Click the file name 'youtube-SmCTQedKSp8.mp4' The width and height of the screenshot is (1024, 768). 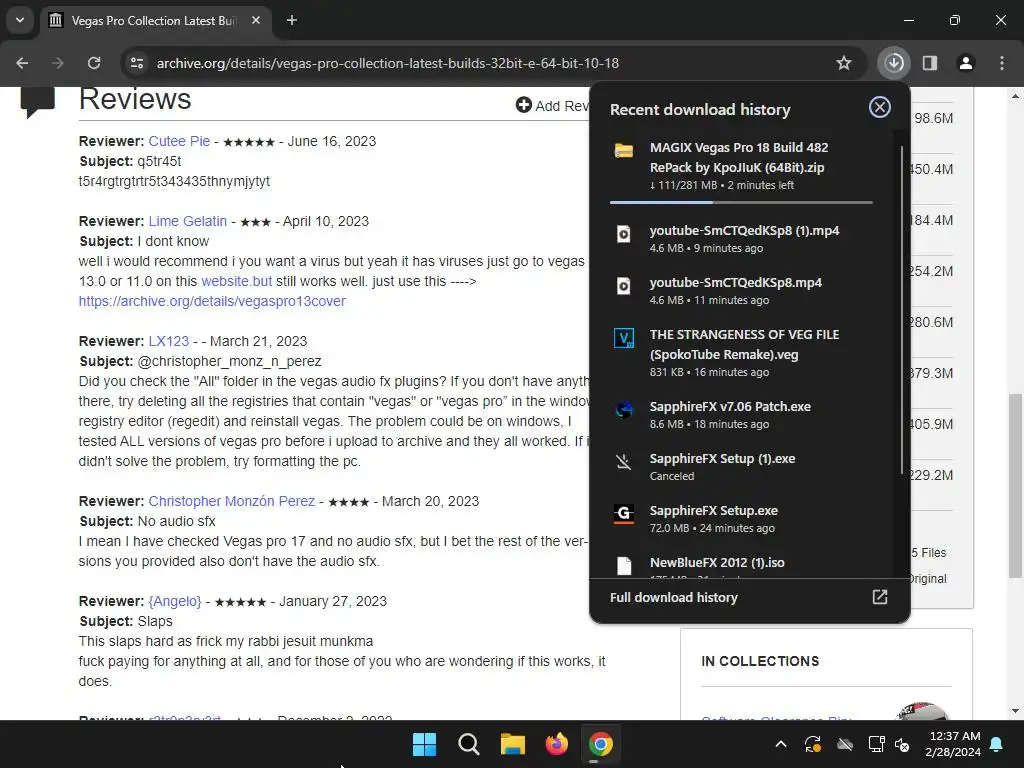pos(735,283)
